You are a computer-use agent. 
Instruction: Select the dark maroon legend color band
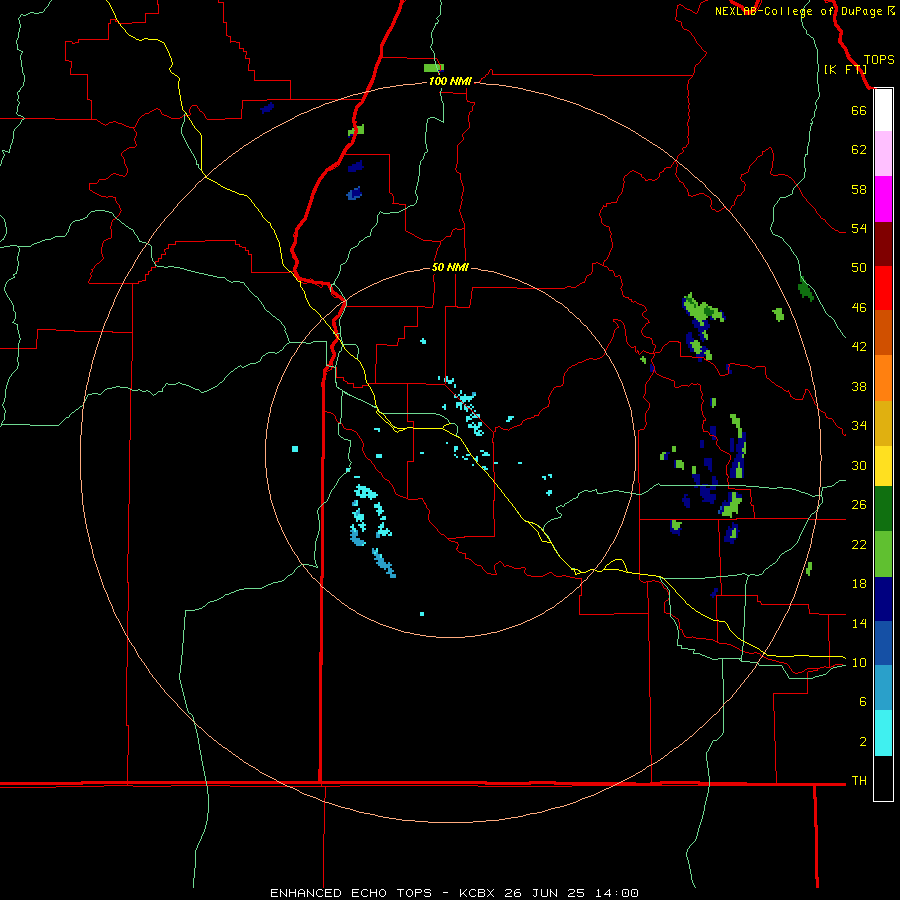[x=883, y=243]
